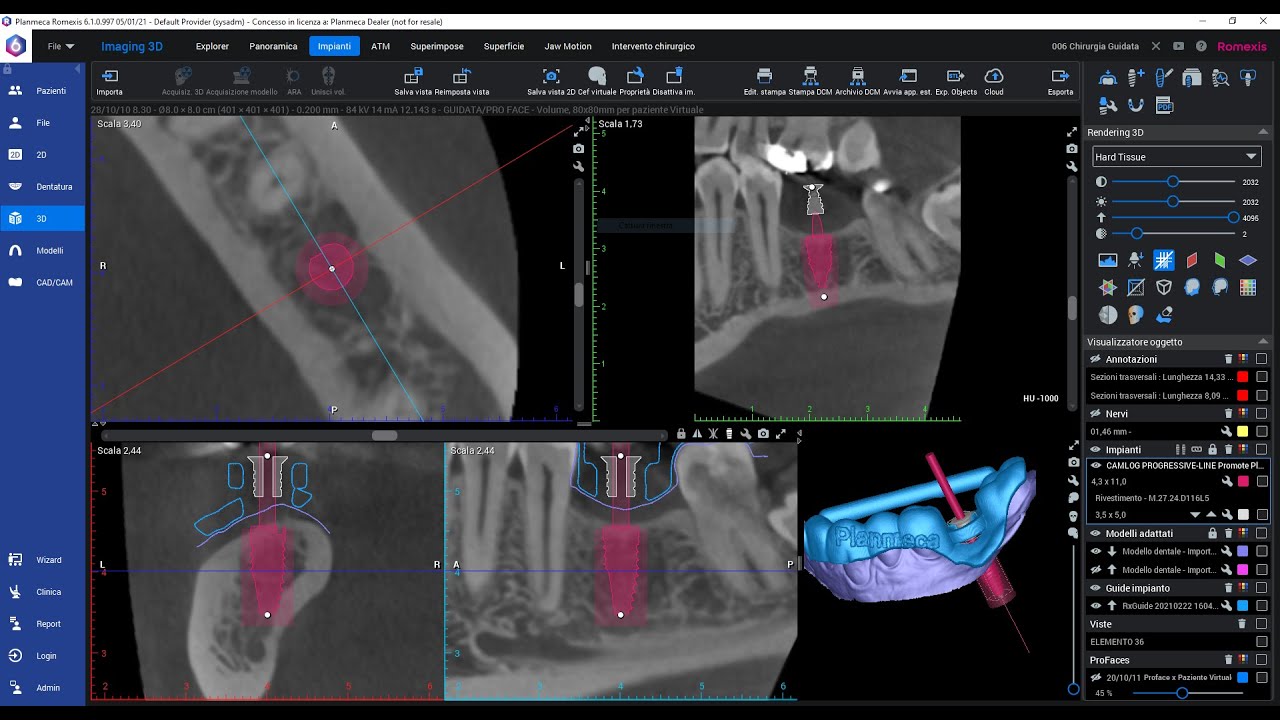The image size is (1280, 720).
Task: Switch to the Superficie tab
Action: pos(504,46)
